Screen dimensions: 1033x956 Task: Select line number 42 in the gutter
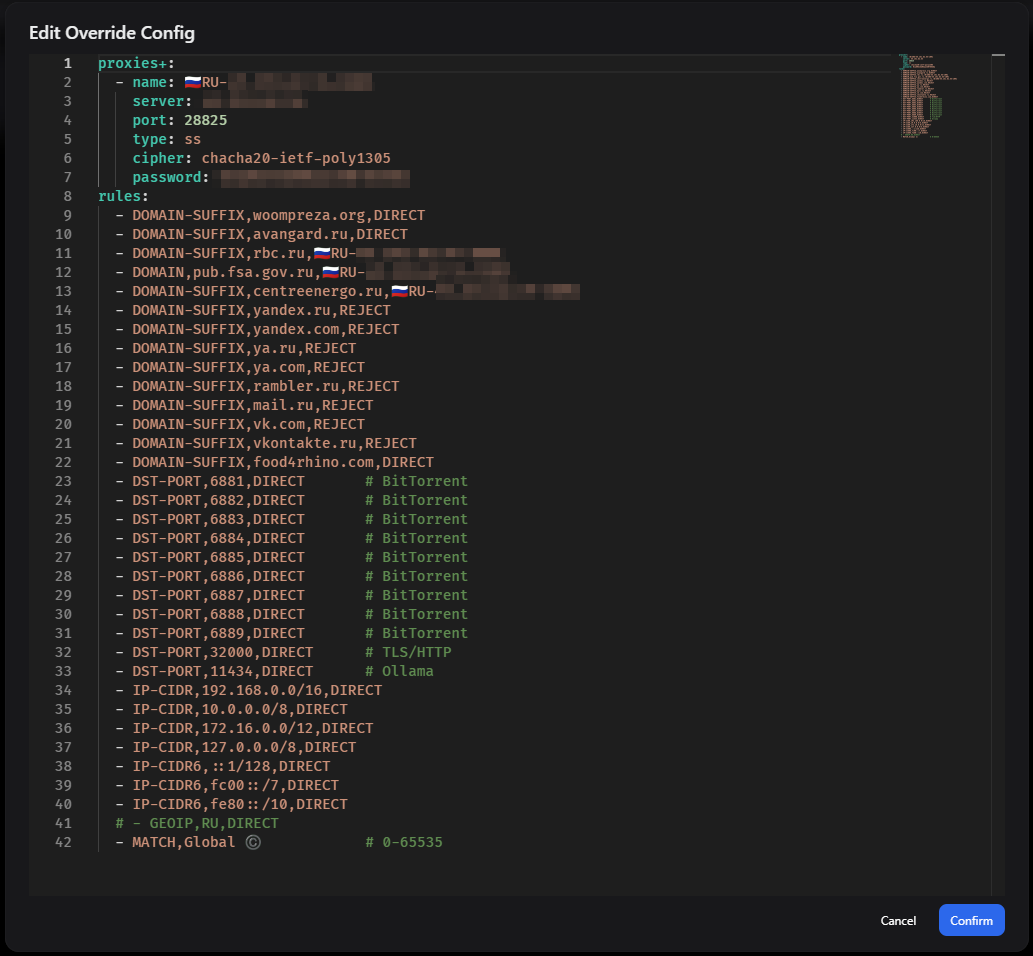tap(63, 842)
